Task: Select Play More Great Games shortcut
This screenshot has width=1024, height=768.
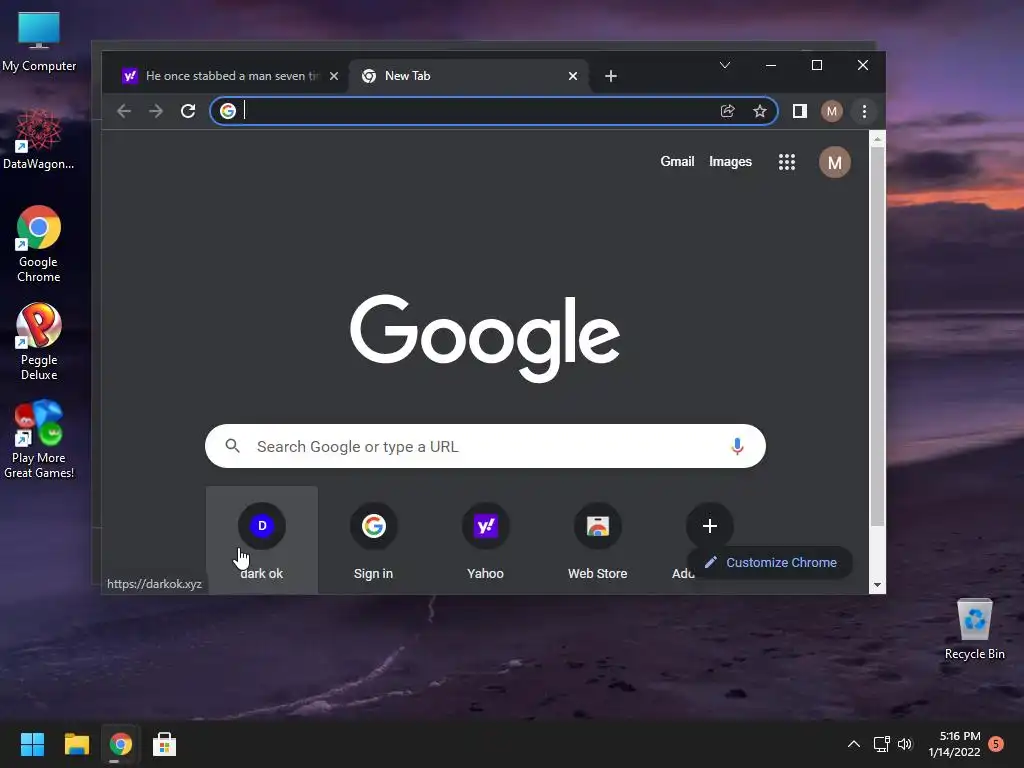Action: coord(39,440)
